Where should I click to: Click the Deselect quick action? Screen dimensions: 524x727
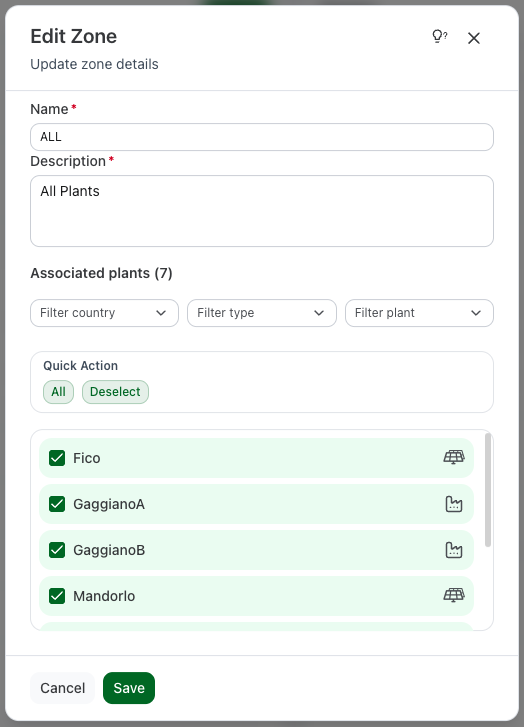tap(115, 392)
